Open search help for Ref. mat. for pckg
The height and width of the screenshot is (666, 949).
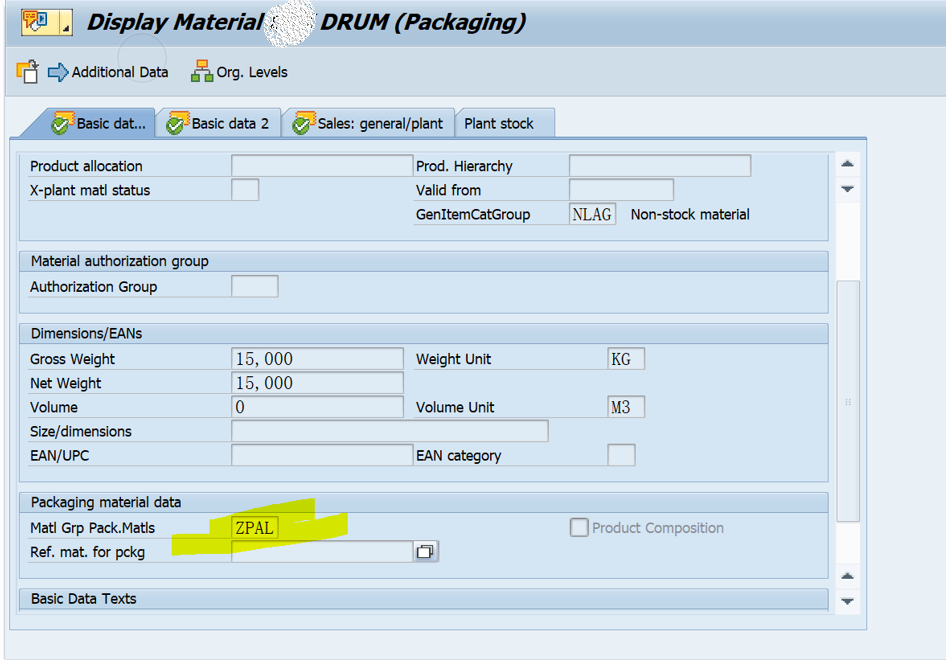click(x=424, y=550)
